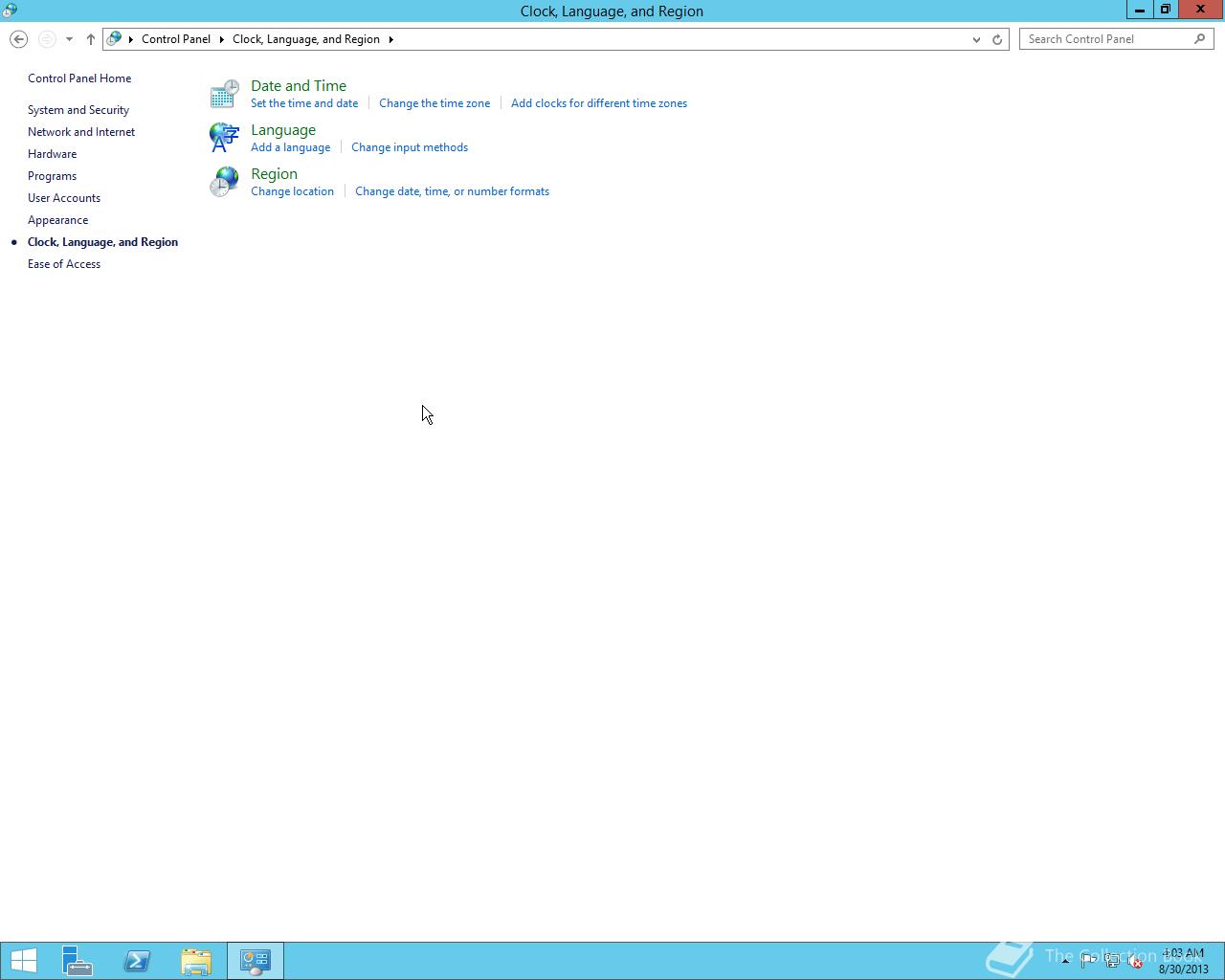Click Change location

click(x=292, y=191)
